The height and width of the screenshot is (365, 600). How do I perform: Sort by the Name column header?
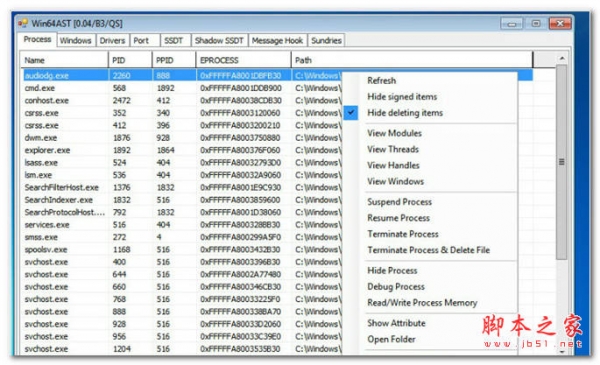pos(64,60)
